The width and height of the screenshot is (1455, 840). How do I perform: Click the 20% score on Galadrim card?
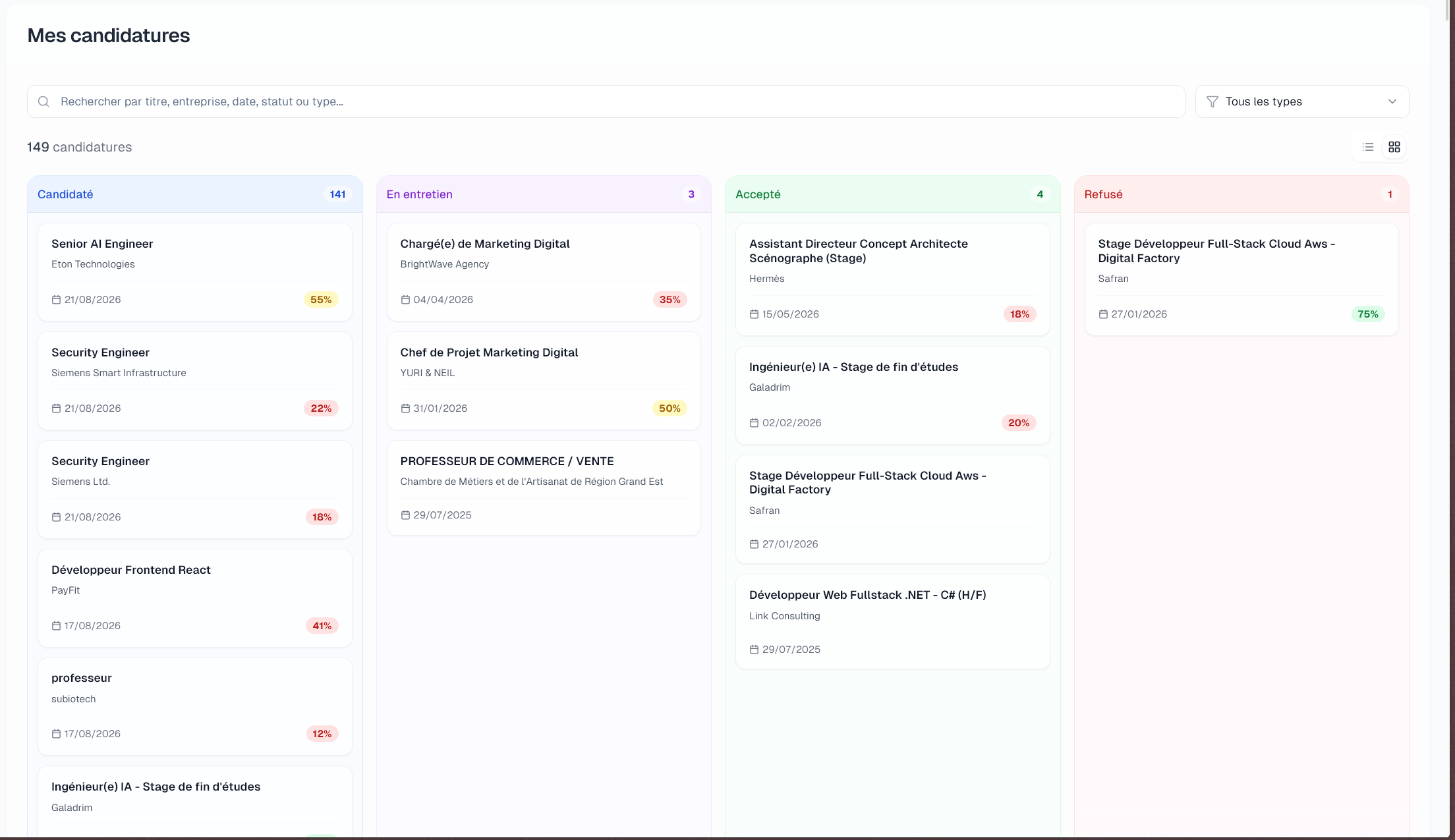point(1019,423)
